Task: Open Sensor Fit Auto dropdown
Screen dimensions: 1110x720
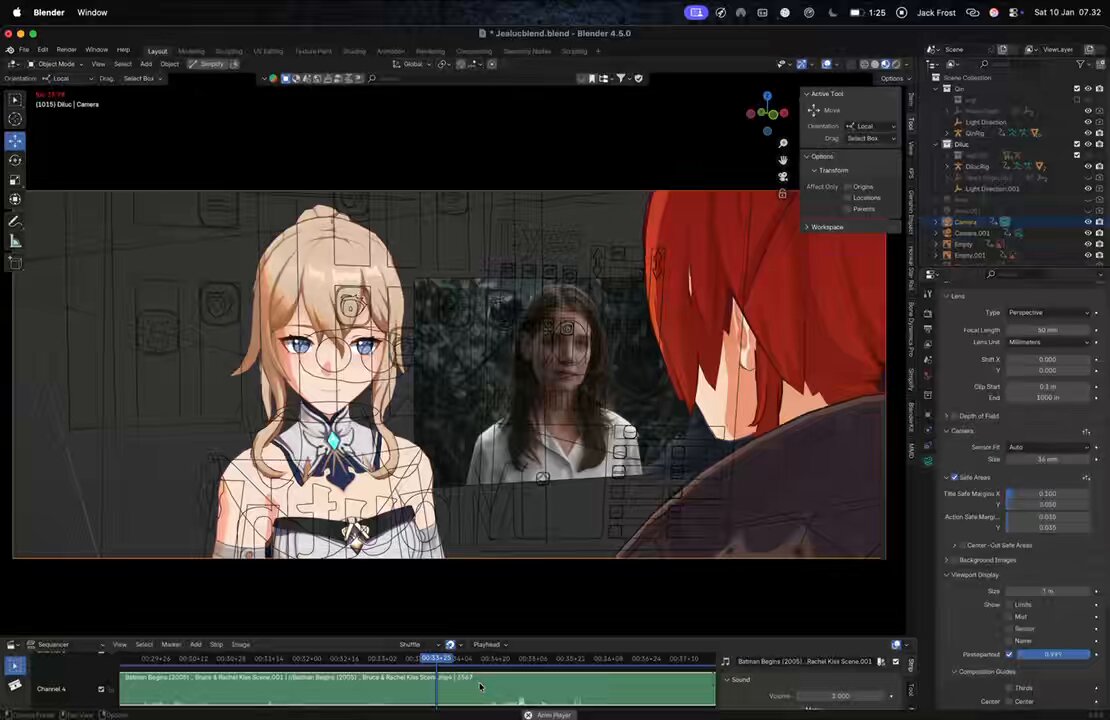Action: [1048, 447]
